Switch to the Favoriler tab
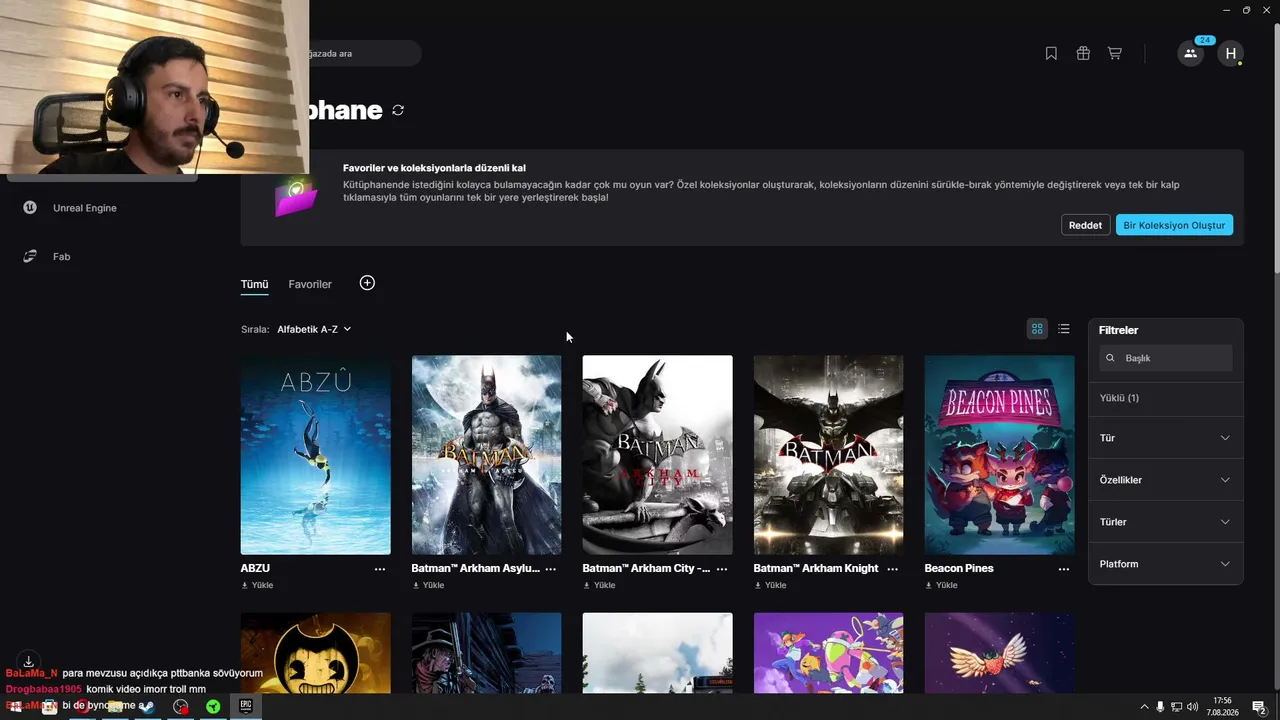This screenshot has height=720, width=1280. [x=310, y=285]
